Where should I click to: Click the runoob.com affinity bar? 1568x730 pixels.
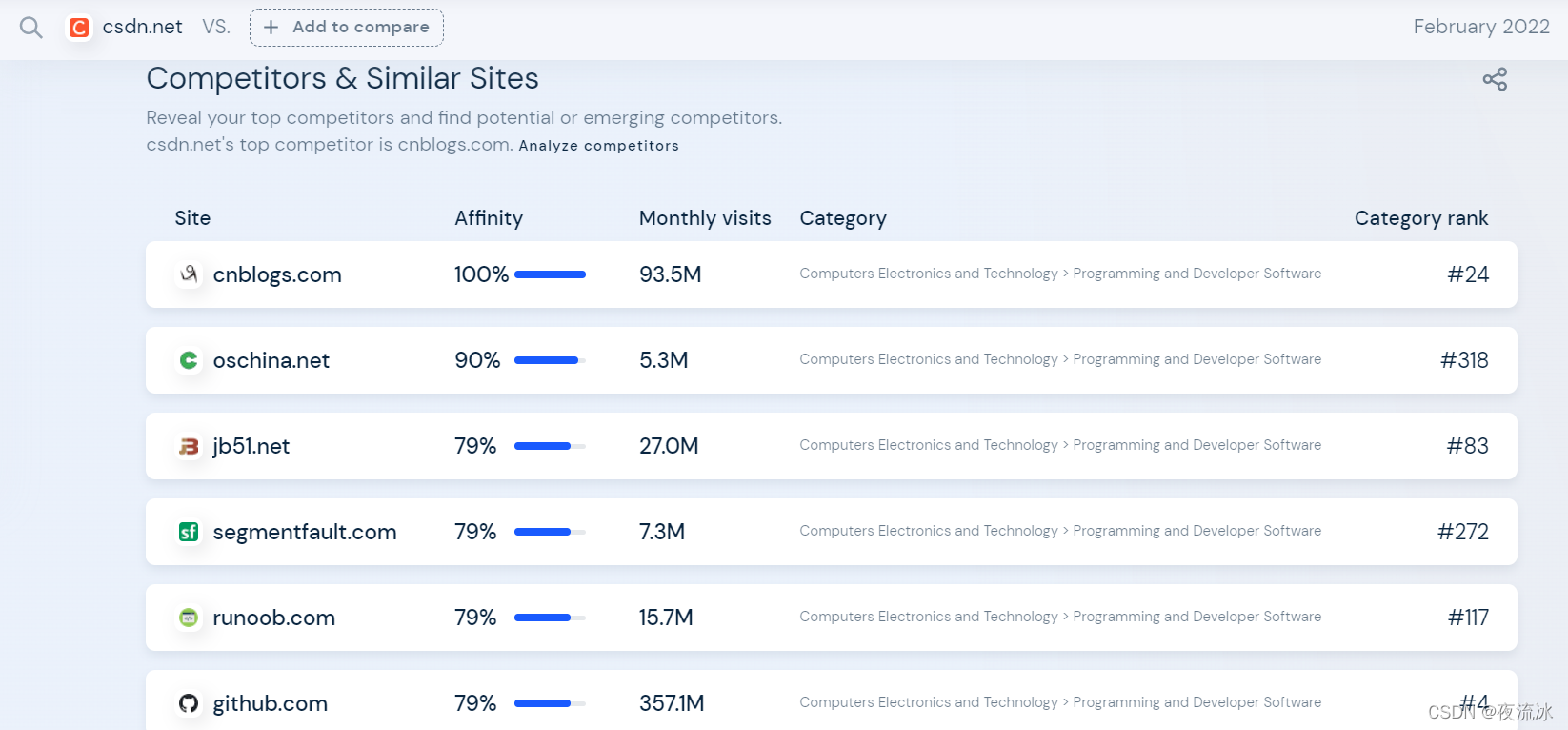pos(550,618)
